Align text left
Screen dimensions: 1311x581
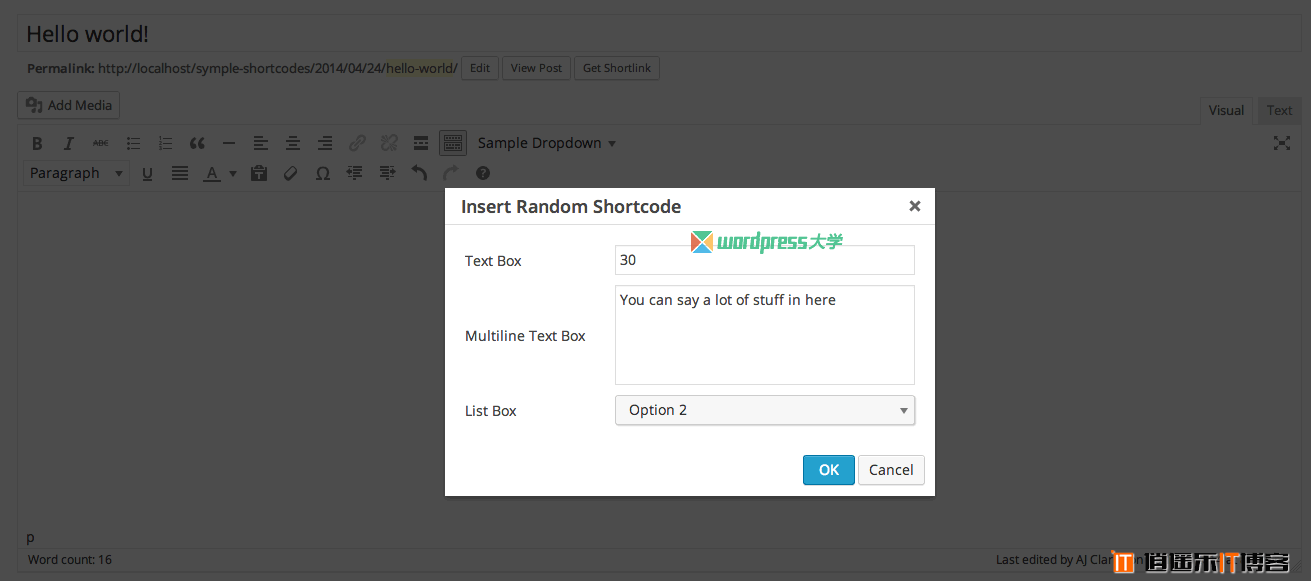pos(261,143)
